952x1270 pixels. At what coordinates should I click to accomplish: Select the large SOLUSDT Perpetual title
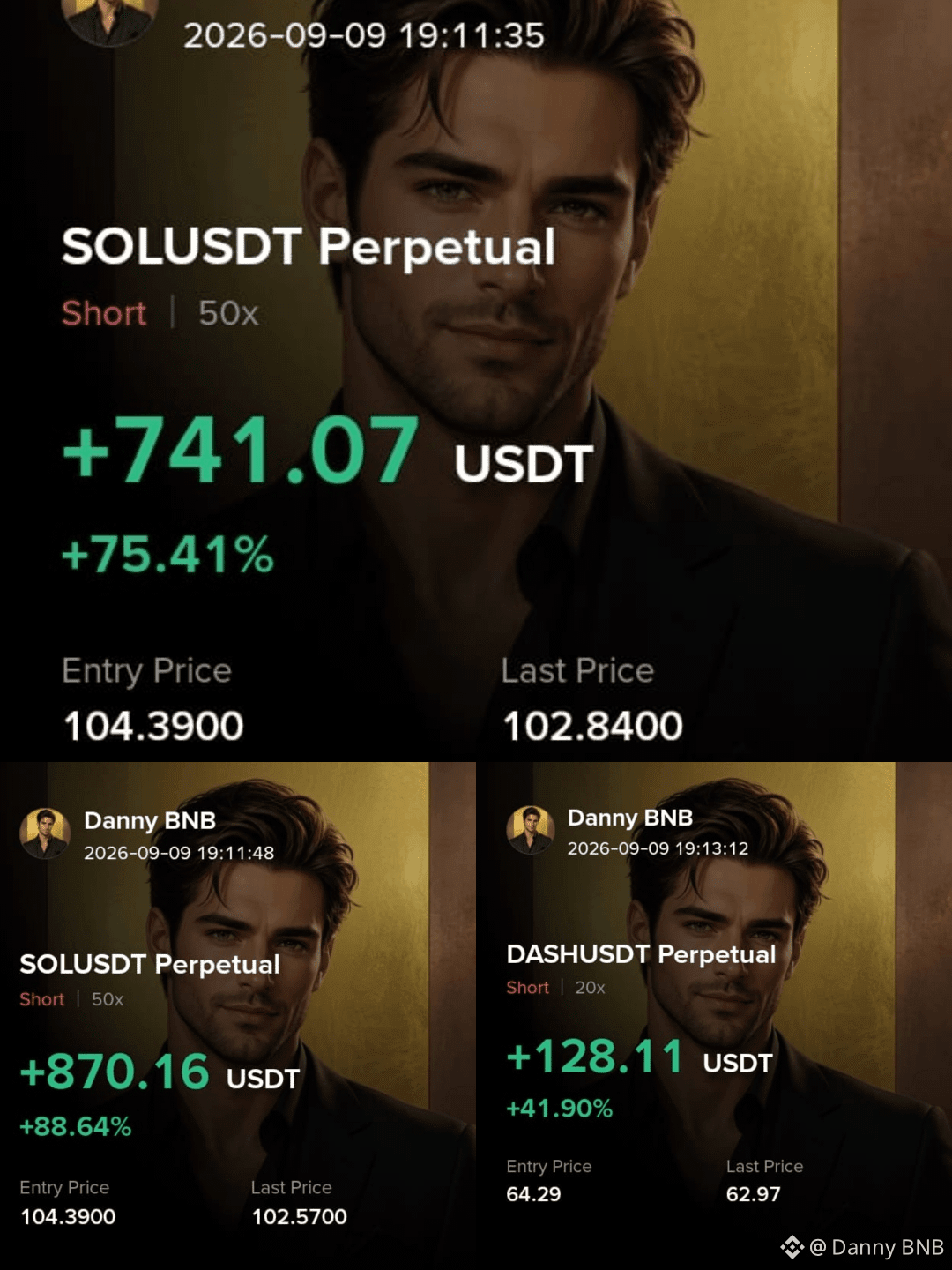coord(309,246)
